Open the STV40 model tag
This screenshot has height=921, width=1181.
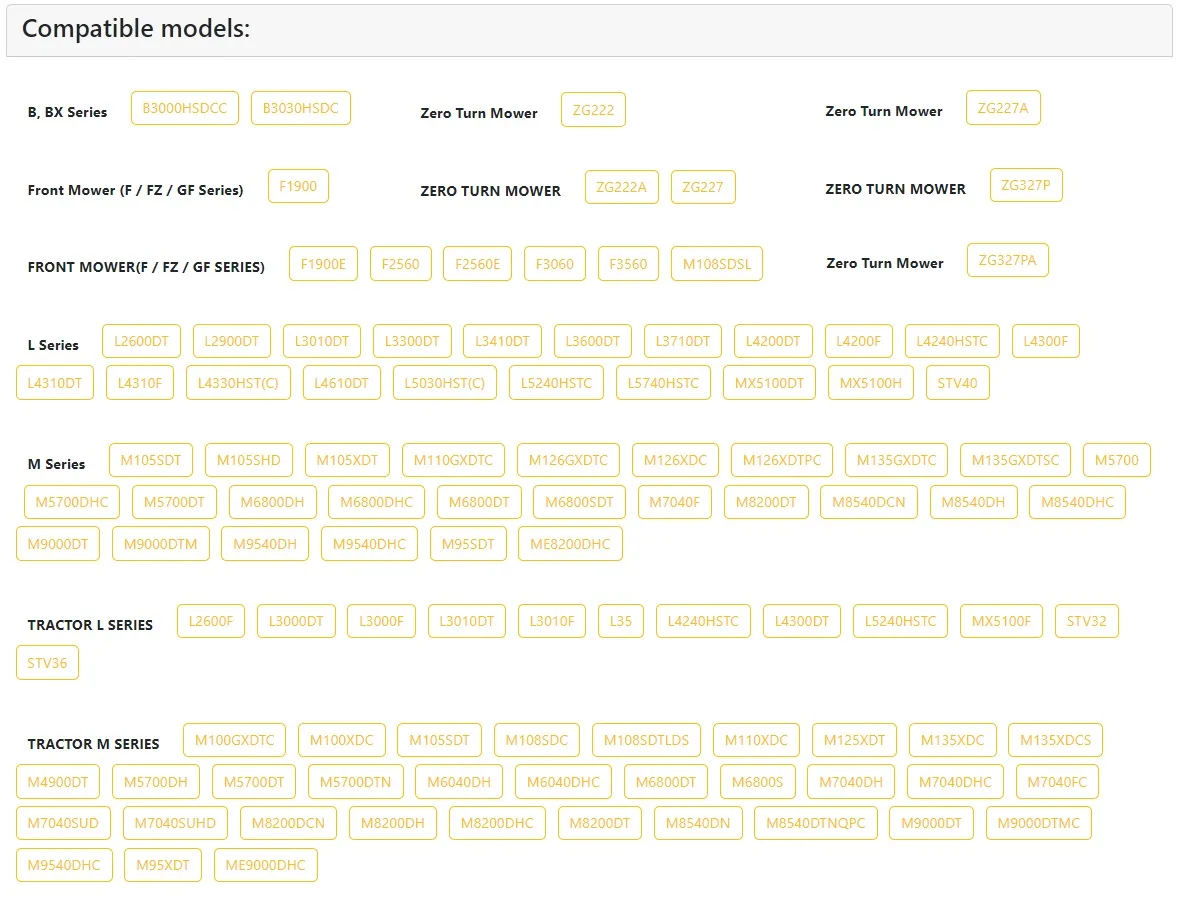pyautogui.click(x=957, y=383)
